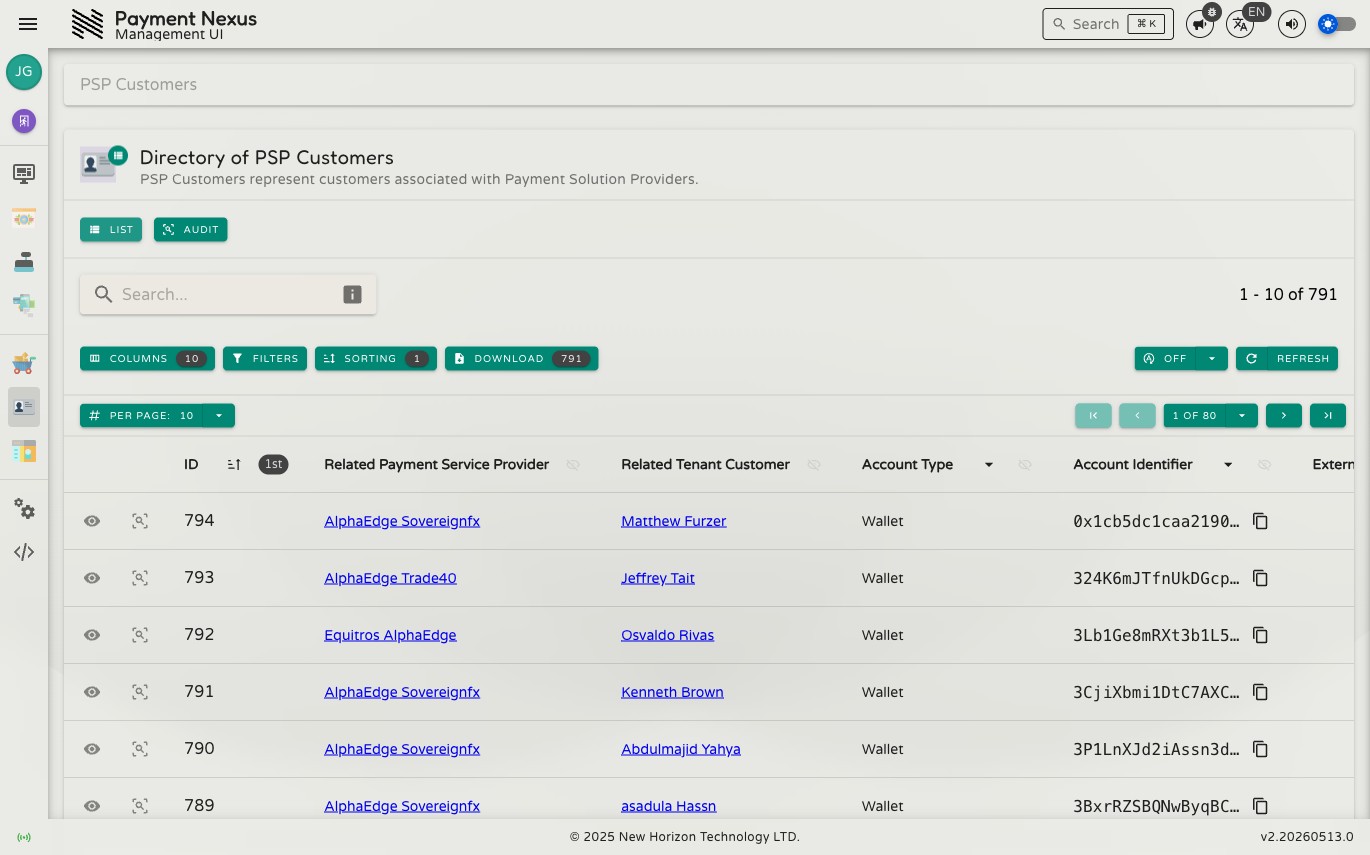Open AlphaEdge Trade40 provider link
Viewport: 1370px width, 855px height.
click(x=390, y=578)
